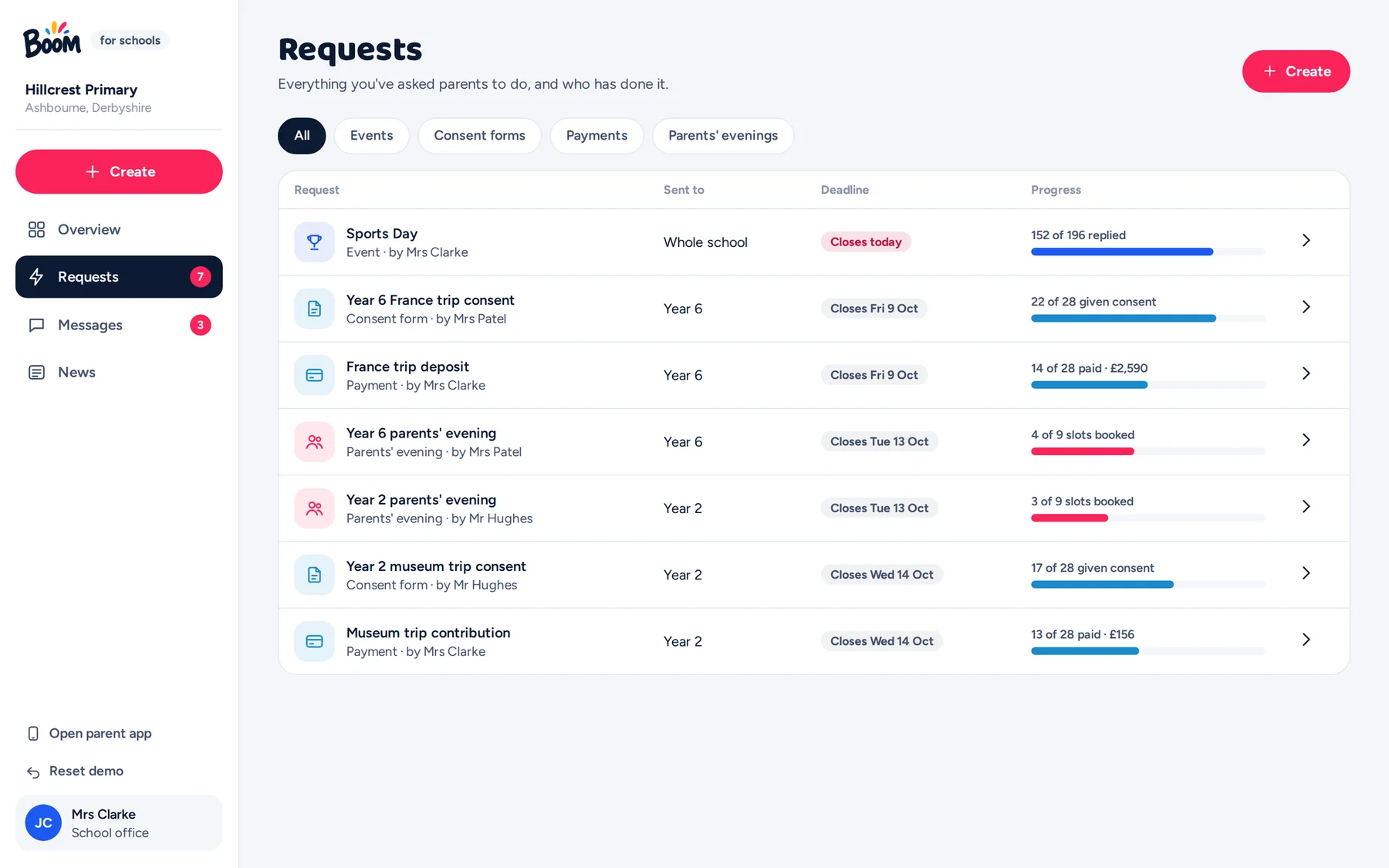Viewport: 1389px width, 868px height.
Task: Go to Overview in the sidebar
Action: point(119,229)
